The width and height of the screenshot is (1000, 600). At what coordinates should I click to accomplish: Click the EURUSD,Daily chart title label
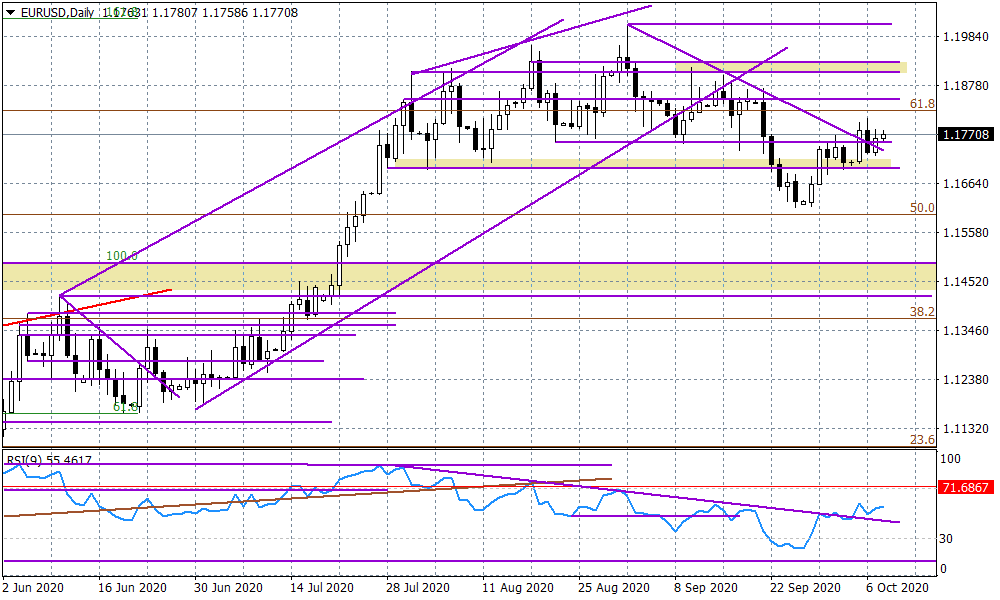[59, 14]
